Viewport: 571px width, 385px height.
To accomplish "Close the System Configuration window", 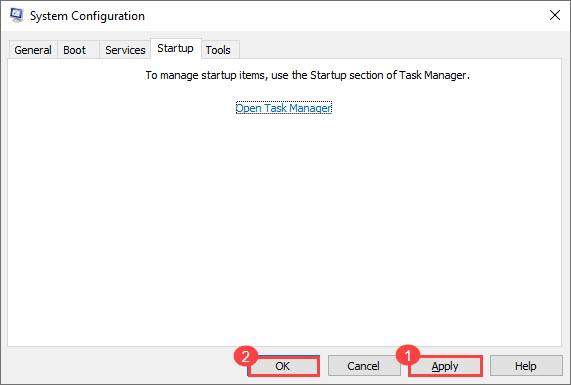I will click(555, 15).
